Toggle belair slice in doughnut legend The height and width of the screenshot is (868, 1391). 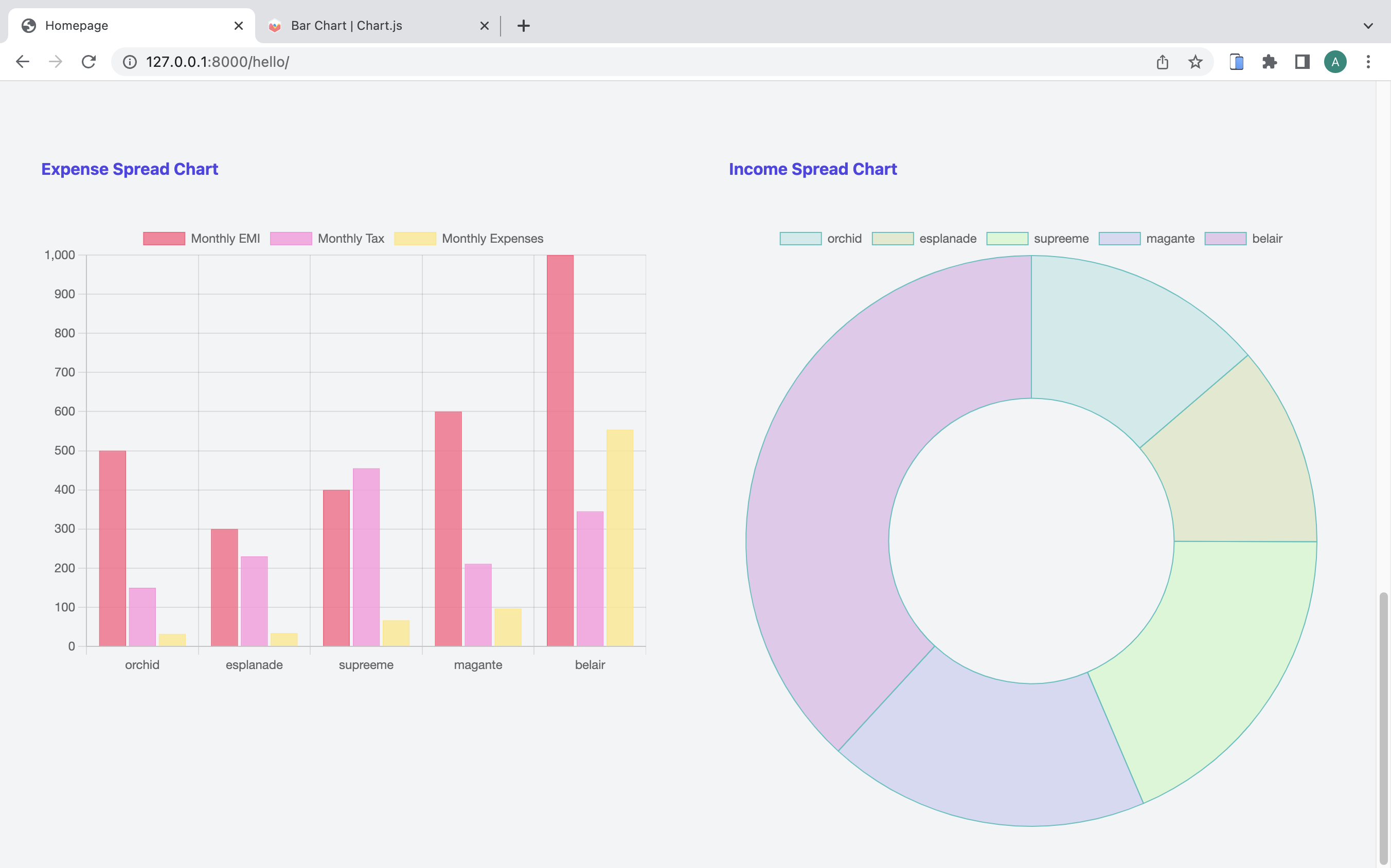[1243, 238]
